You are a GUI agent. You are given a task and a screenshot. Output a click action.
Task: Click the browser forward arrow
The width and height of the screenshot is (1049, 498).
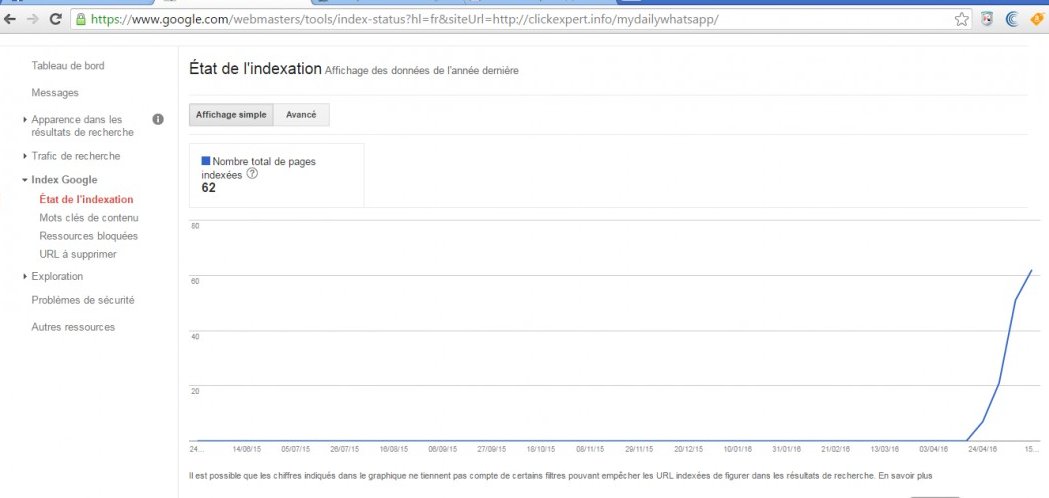coord(32,19)
